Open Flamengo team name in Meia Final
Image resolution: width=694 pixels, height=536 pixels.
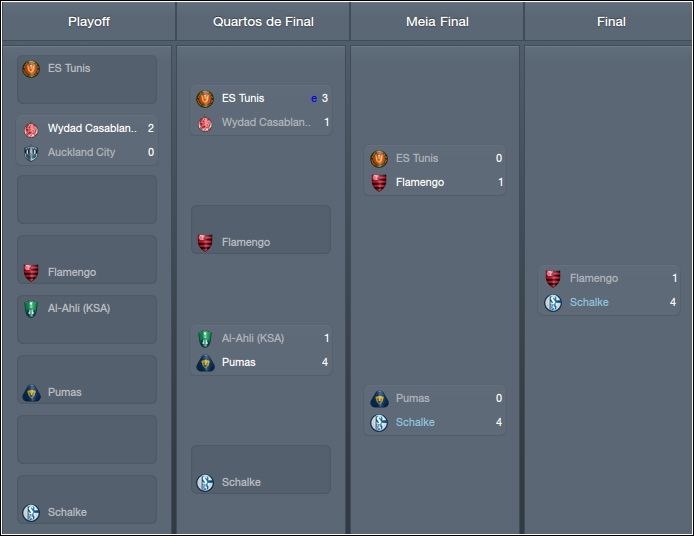click(x=420, y=182)
